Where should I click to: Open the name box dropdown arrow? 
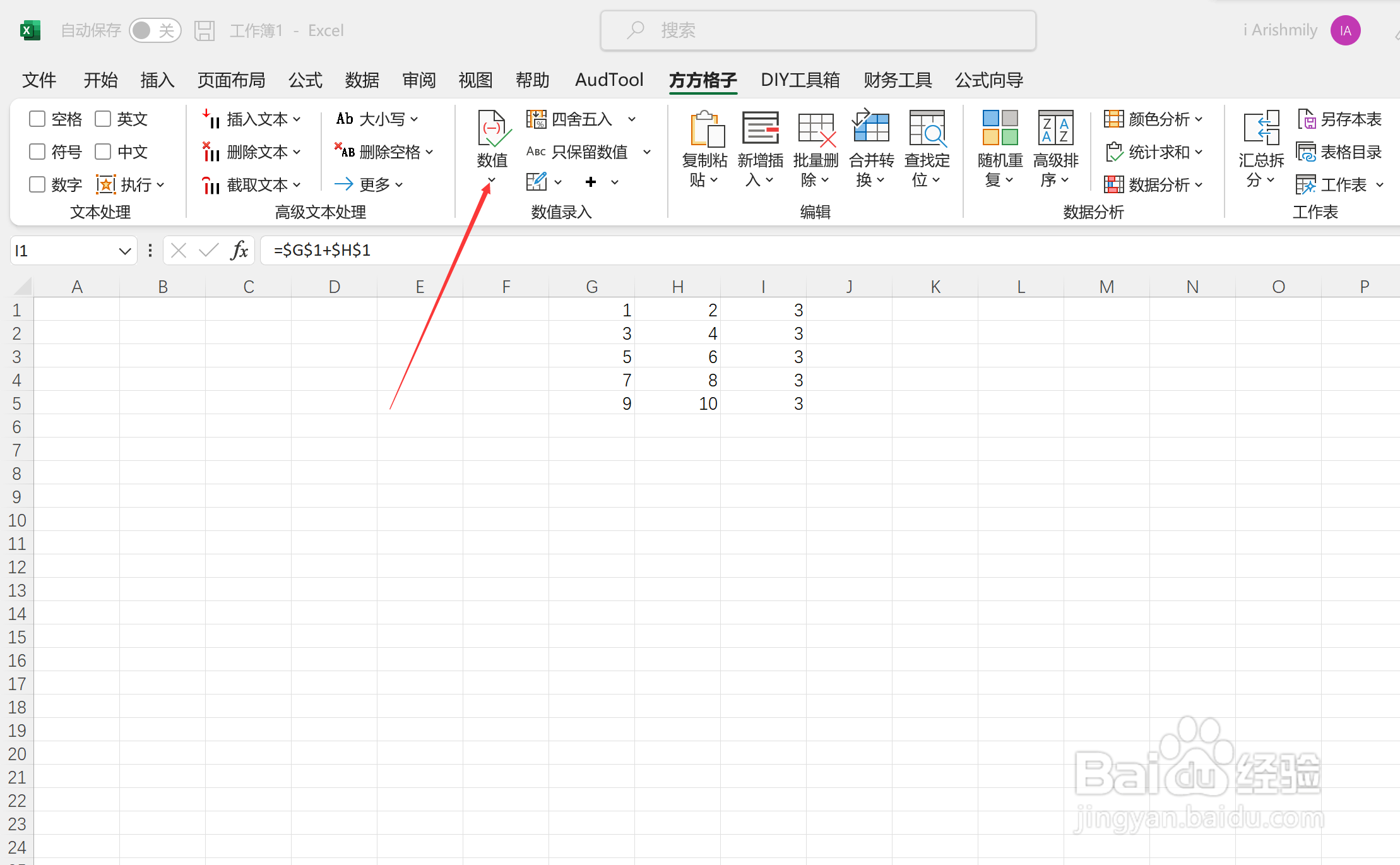pyautogui.click(x=124, y=251)
